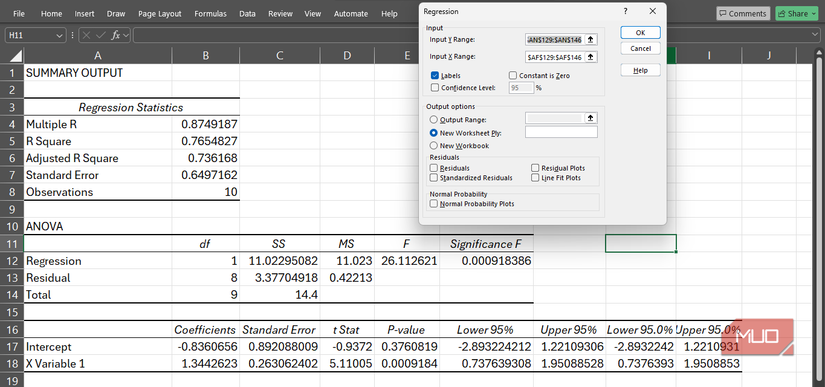
Task: Open the Review tab
Action: pos(280,14)
